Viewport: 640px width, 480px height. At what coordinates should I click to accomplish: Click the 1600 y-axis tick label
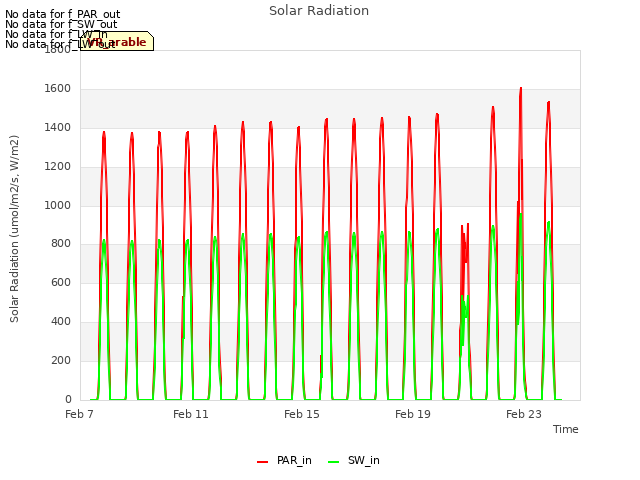click(58, 89)
